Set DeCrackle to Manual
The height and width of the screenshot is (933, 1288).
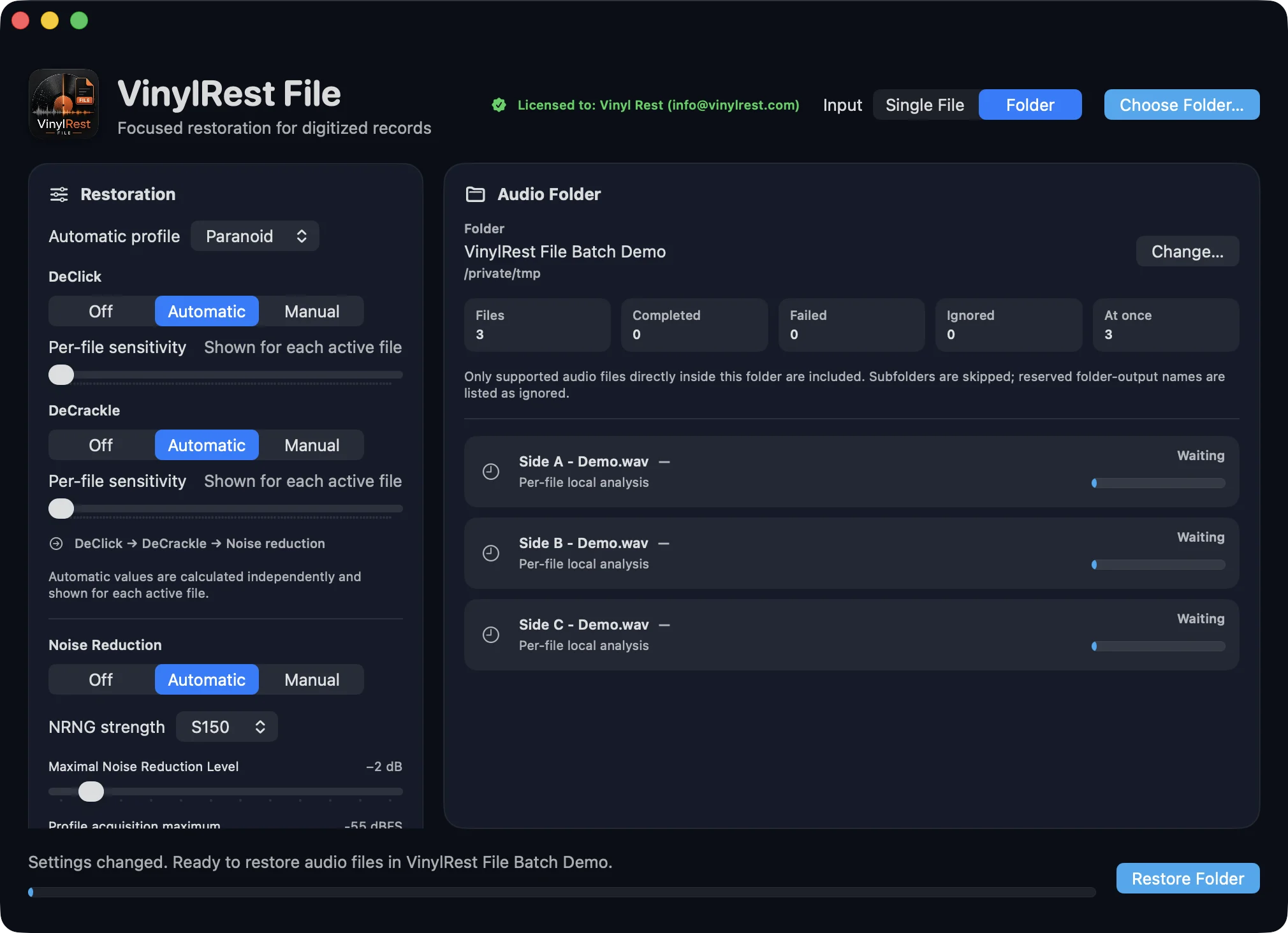pyautogui.click(x=312, y=445)
